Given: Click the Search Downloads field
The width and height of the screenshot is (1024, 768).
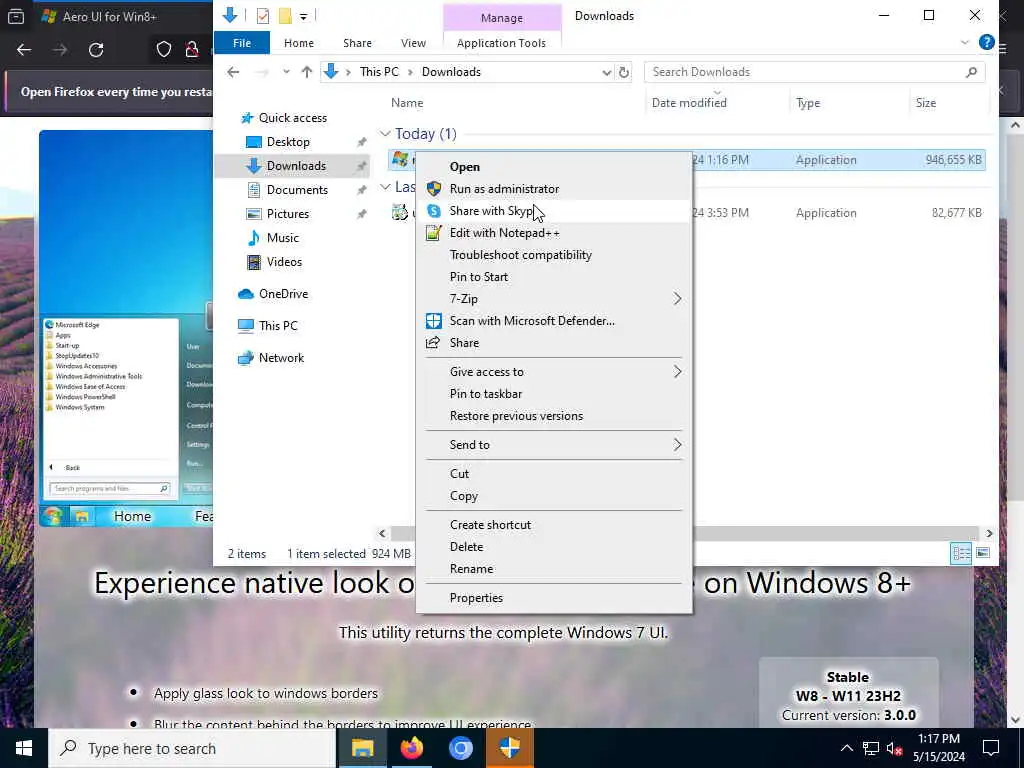Looking at the screenshot, I should coord(814,72).
